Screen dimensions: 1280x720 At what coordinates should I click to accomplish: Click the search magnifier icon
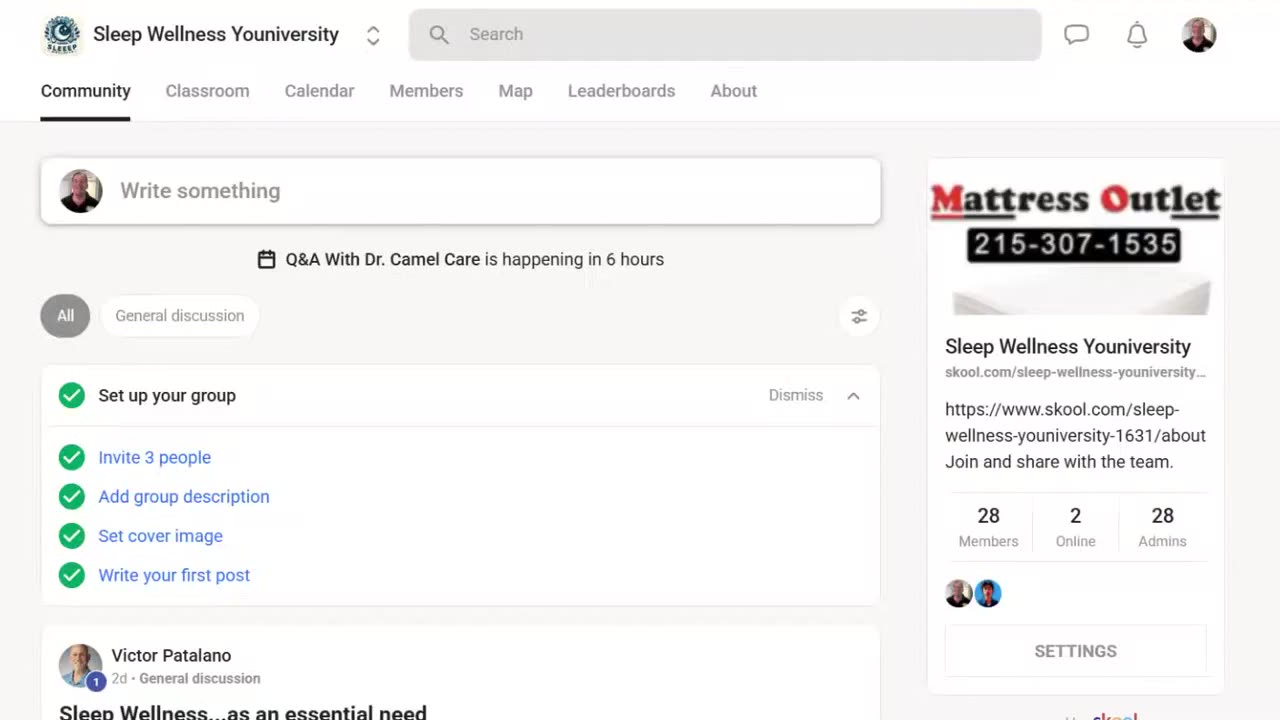pyautogui.click(x=439, y=35)
